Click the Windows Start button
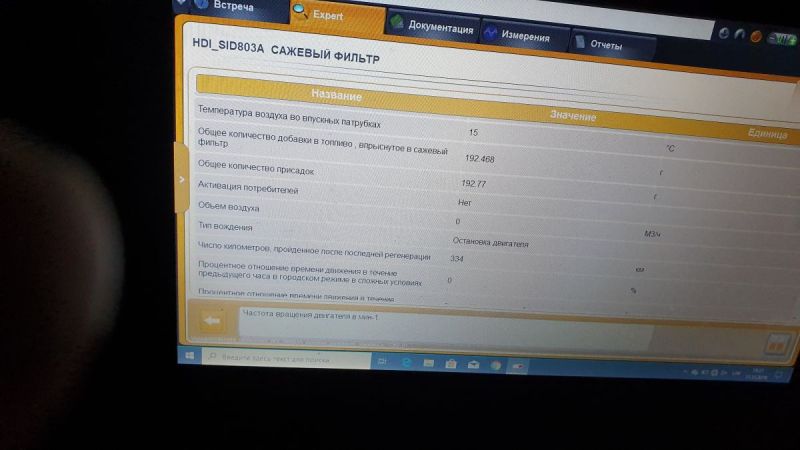This screenshot has width=800, height=450. point(185,355)
